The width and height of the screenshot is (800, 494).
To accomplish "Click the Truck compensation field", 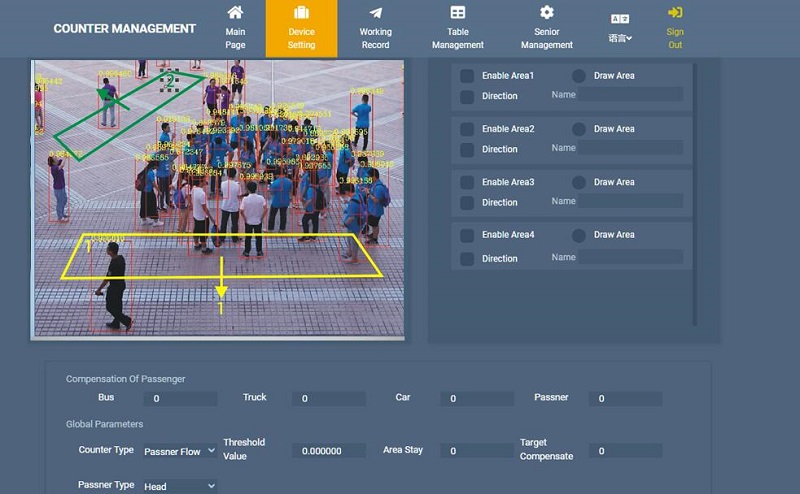I will point(329,399).
